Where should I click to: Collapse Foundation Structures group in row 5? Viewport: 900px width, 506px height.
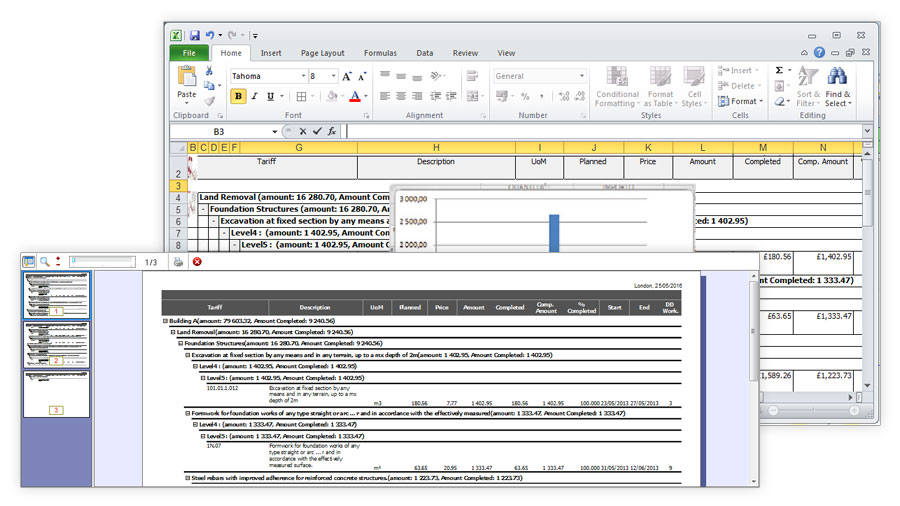(x=203, y=209)
